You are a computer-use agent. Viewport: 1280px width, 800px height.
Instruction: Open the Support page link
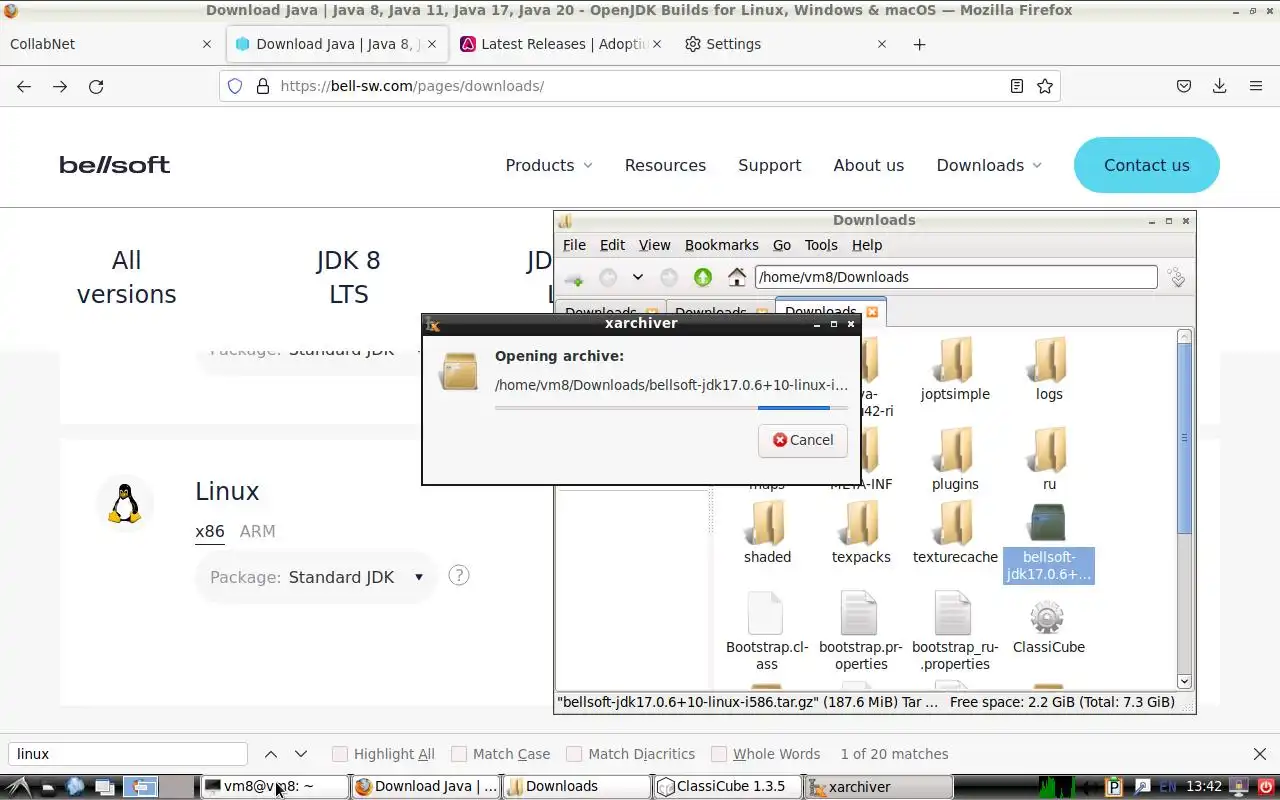pyautogui.click(x=769, y=165)
